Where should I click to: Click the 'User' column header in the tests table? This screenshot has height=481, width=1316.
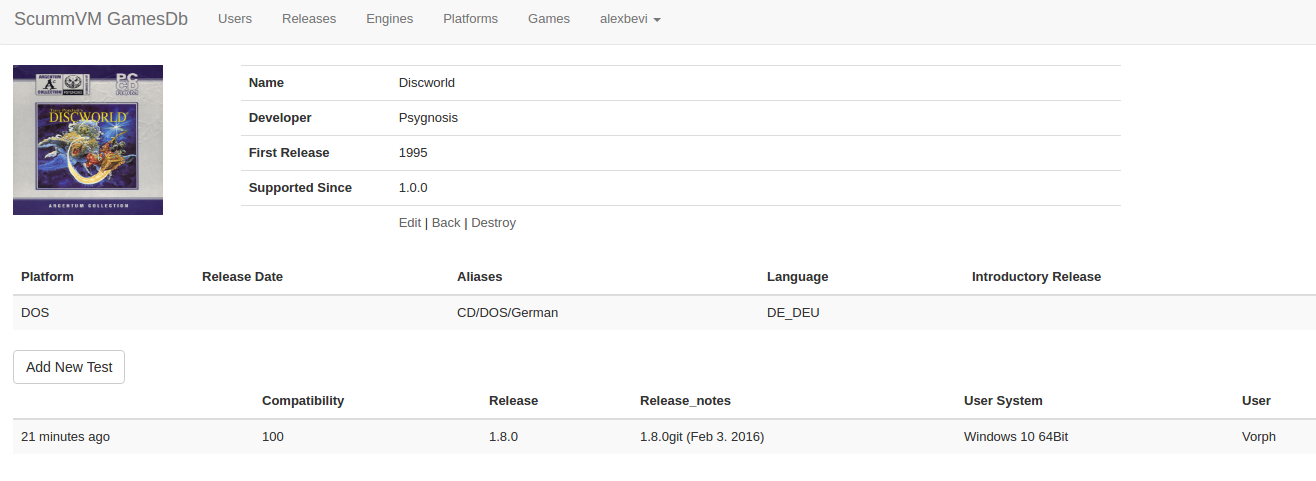(1256, 401)
